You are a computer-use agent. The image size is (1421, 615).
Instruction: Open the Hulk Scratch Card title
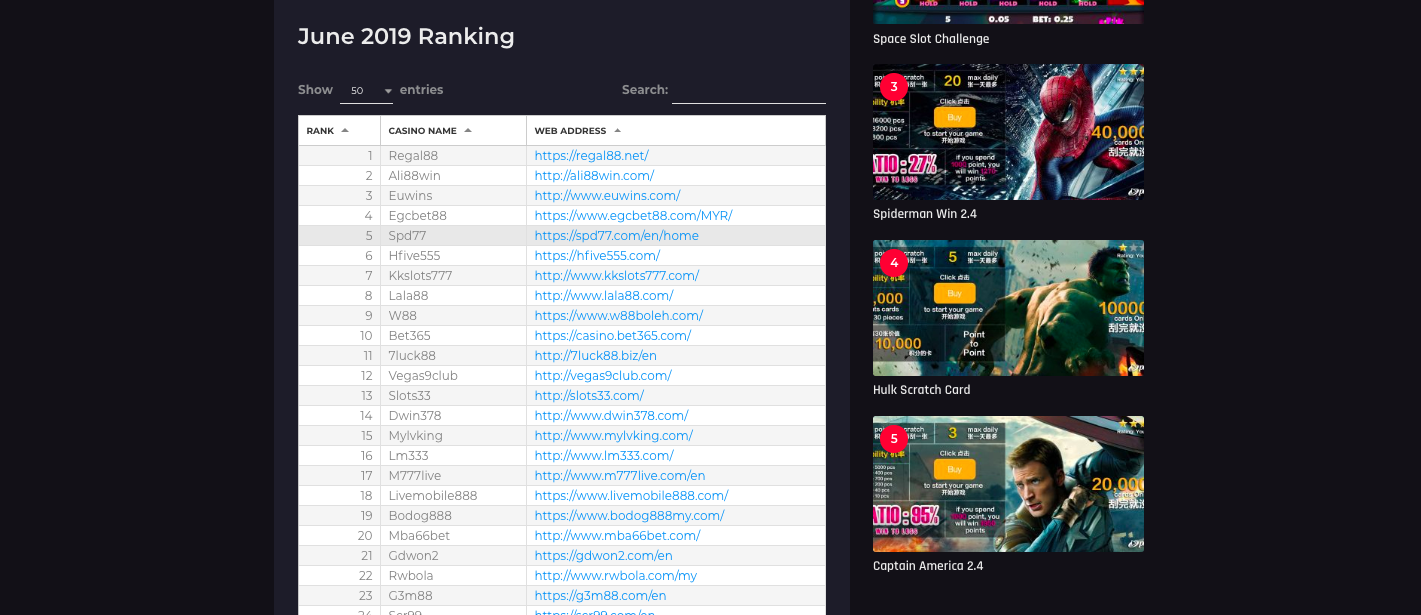pyautogui.click(x=921, y=390)
